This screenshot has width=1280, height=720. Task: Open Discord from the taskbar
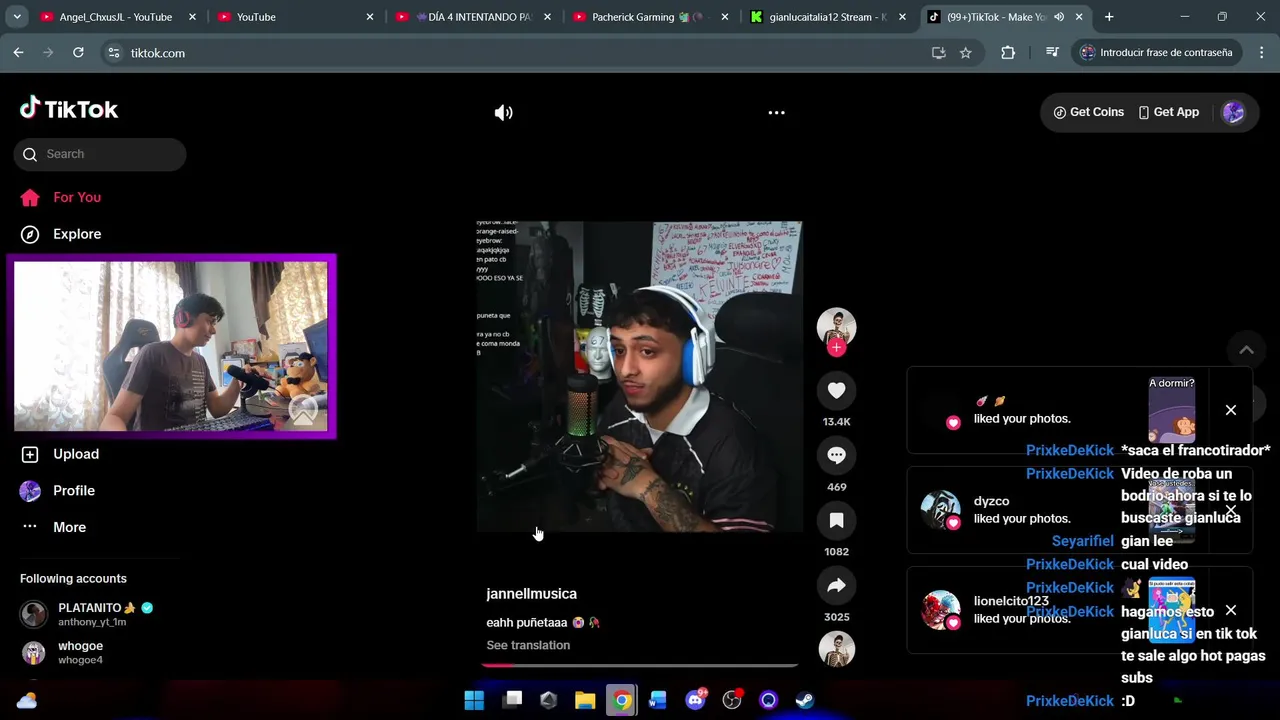pyautogui.click(x=695, y=700)
